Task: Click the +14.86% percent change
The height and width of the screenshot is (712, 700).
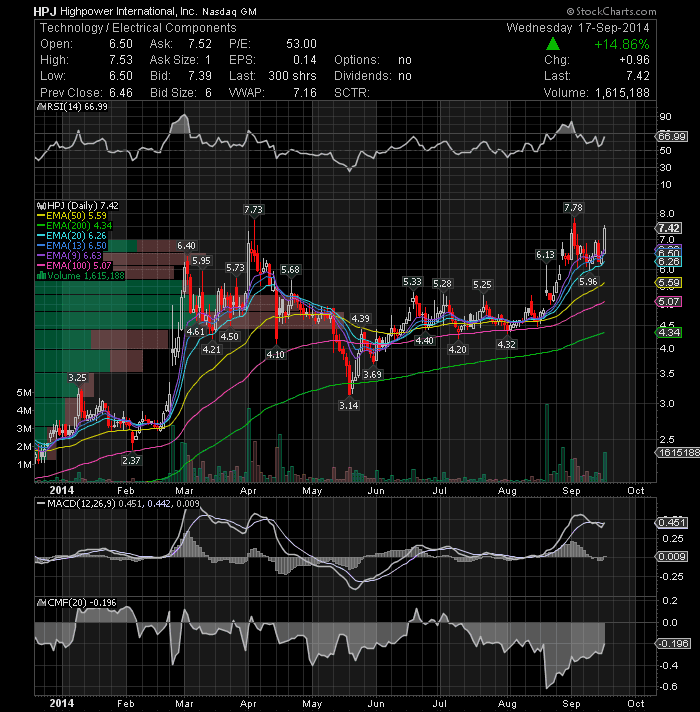Action: pyautogui.click(x=621, y=44)
